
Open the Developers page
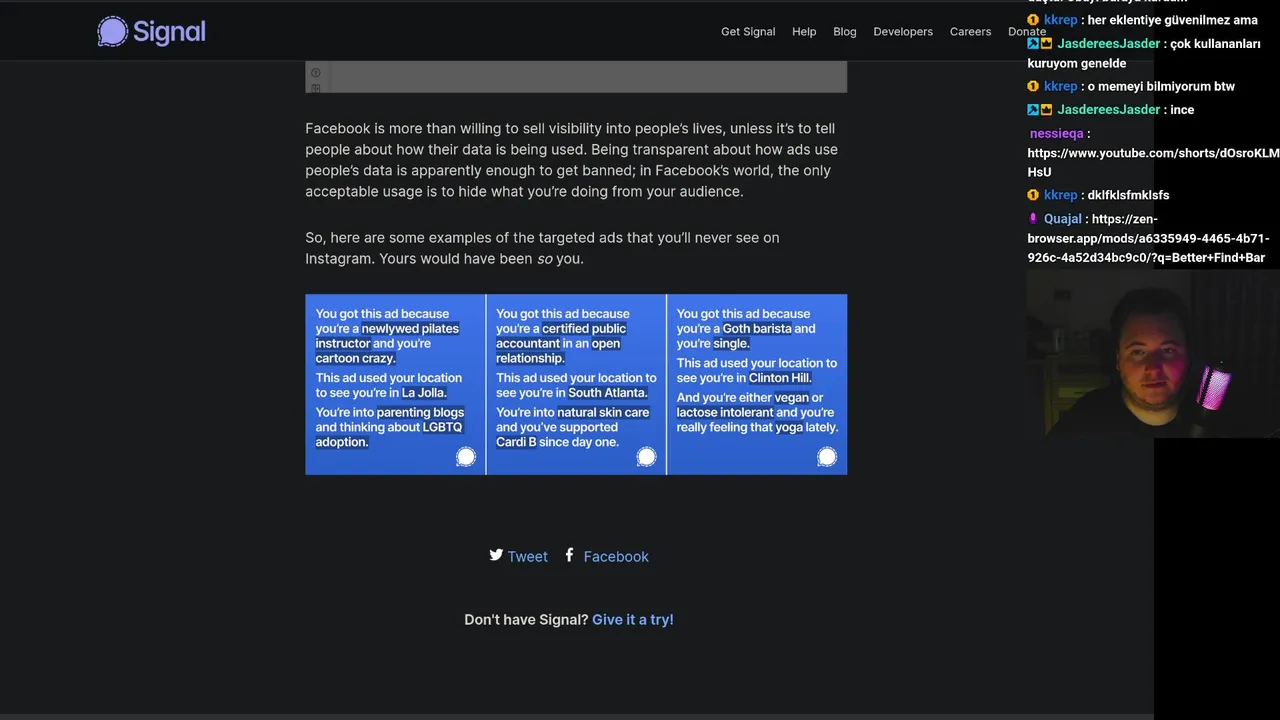pos(903,31)
